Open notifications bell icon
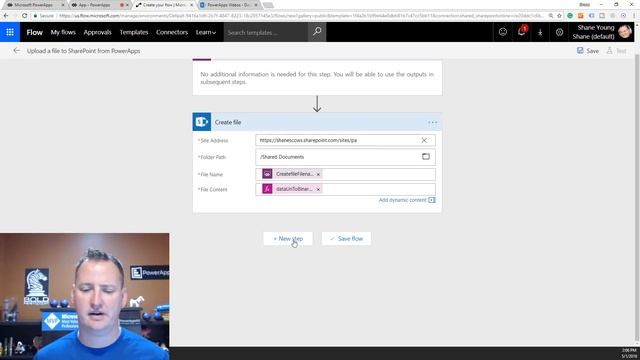Screen dimensions: 640x360 click(x=522, y=32)
